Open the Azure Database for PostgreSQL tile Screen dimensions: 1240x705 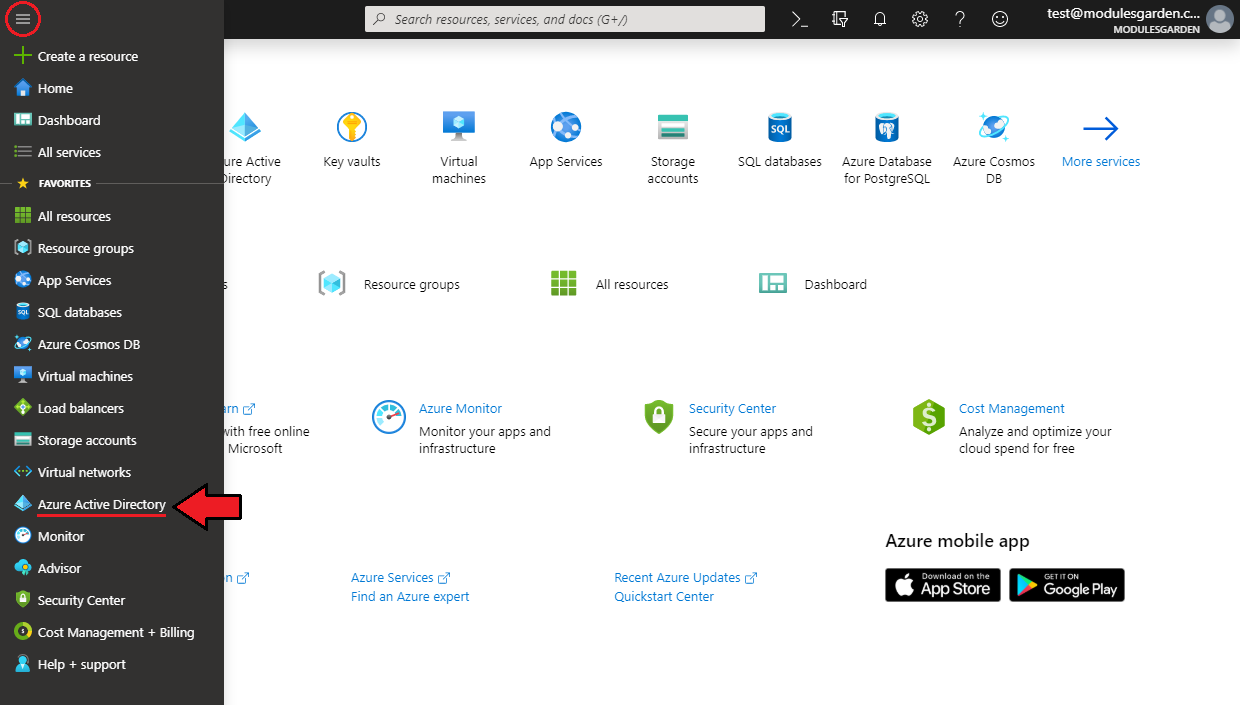point(887,147)
